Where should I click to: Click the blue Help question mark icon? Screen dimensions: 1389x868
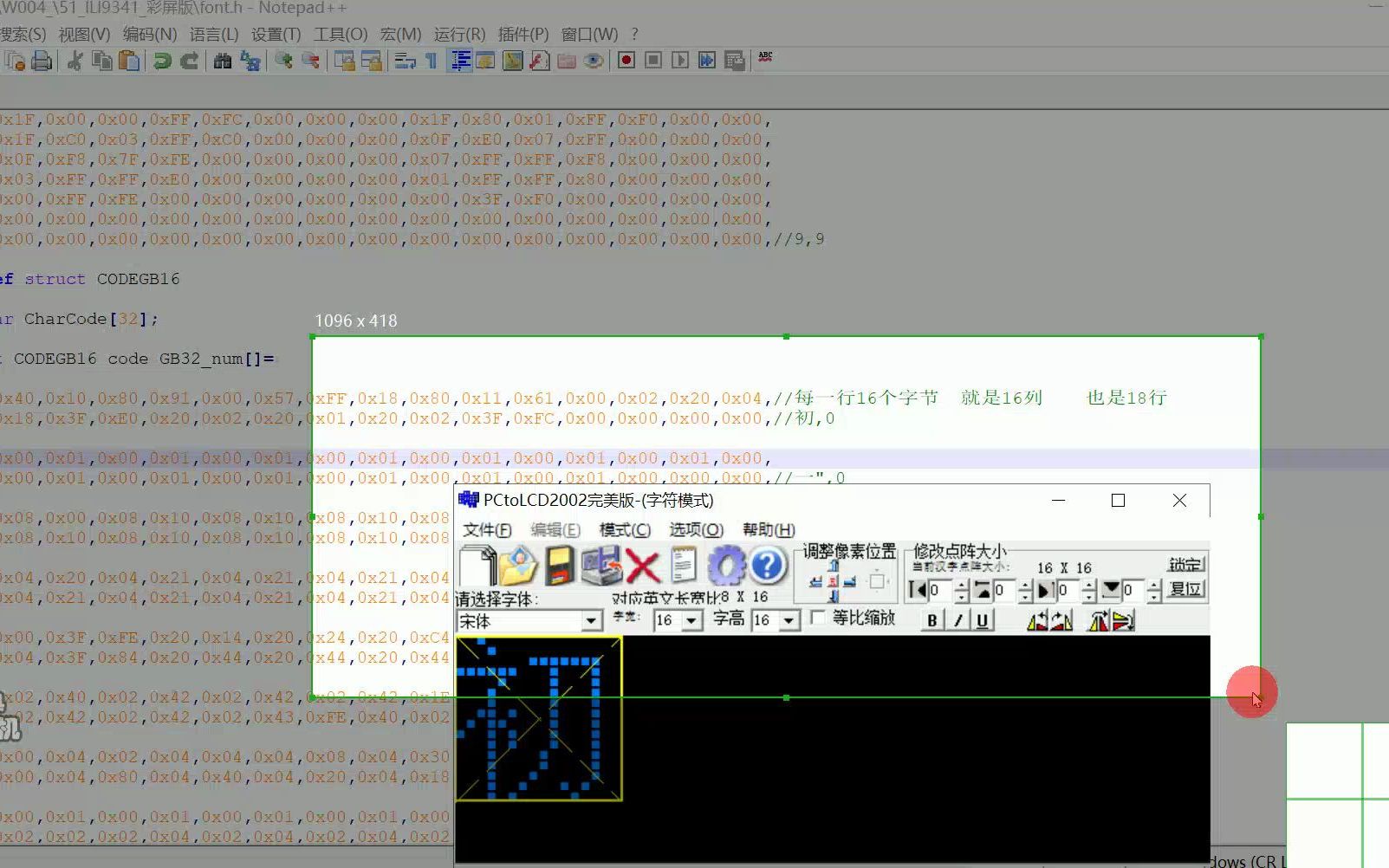click(x=767, y=566)
